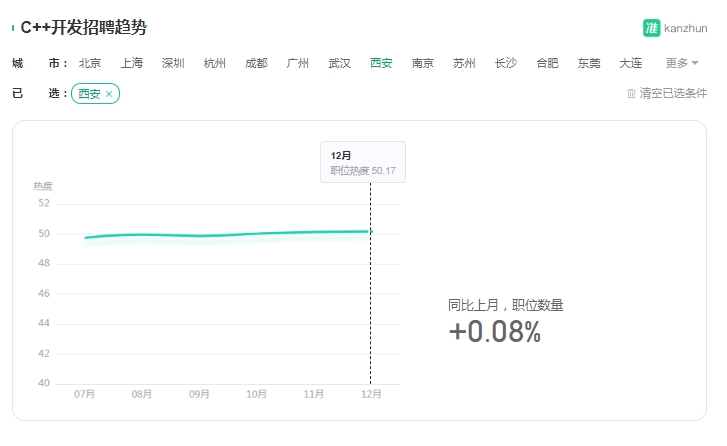
Task: Click the trash icon to clear conditions
Action: pos(631,94)
